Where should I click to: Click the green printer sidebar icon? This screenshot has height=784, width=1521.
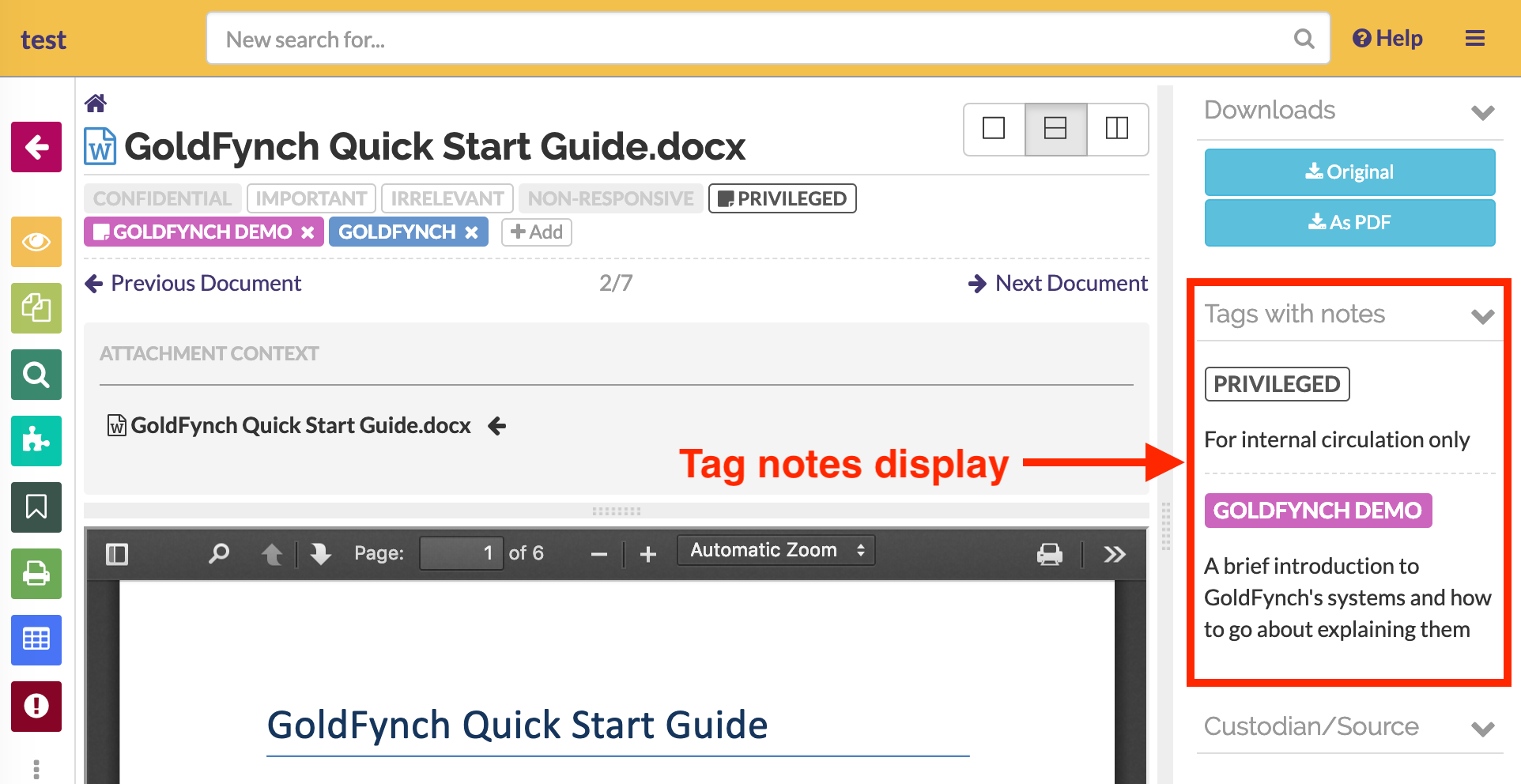pyautogui.click(x=36, y=574)
